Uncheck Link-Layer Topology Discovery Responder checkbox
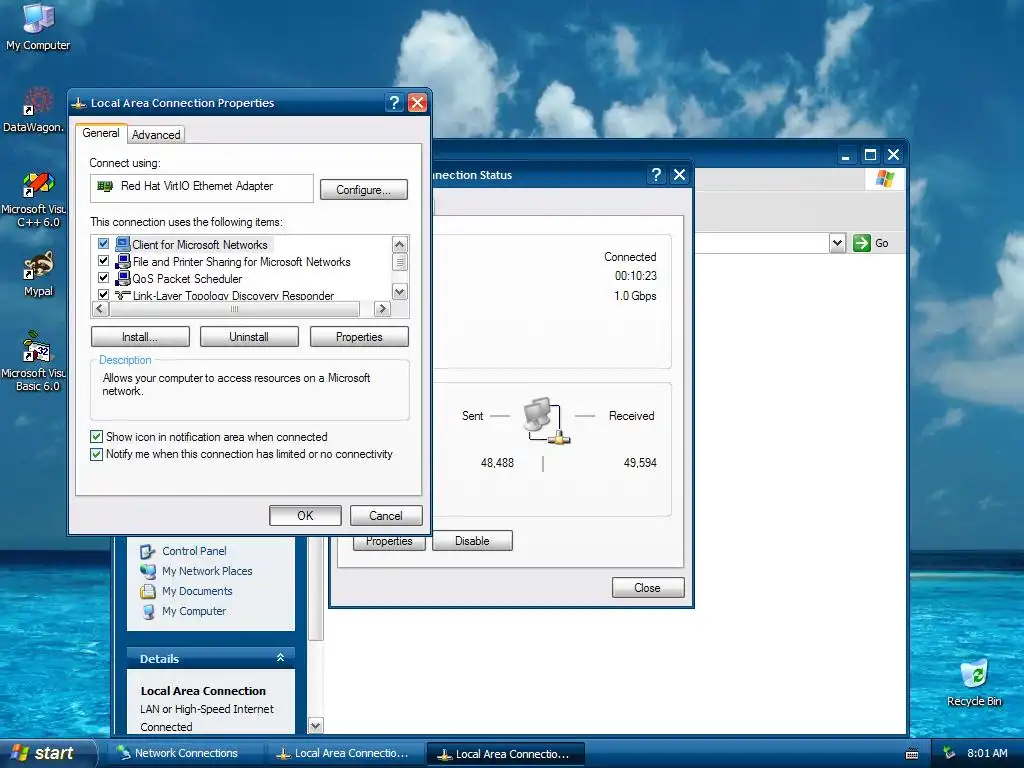The height and width of the screenshot is (768, 1024). (103, 295)
